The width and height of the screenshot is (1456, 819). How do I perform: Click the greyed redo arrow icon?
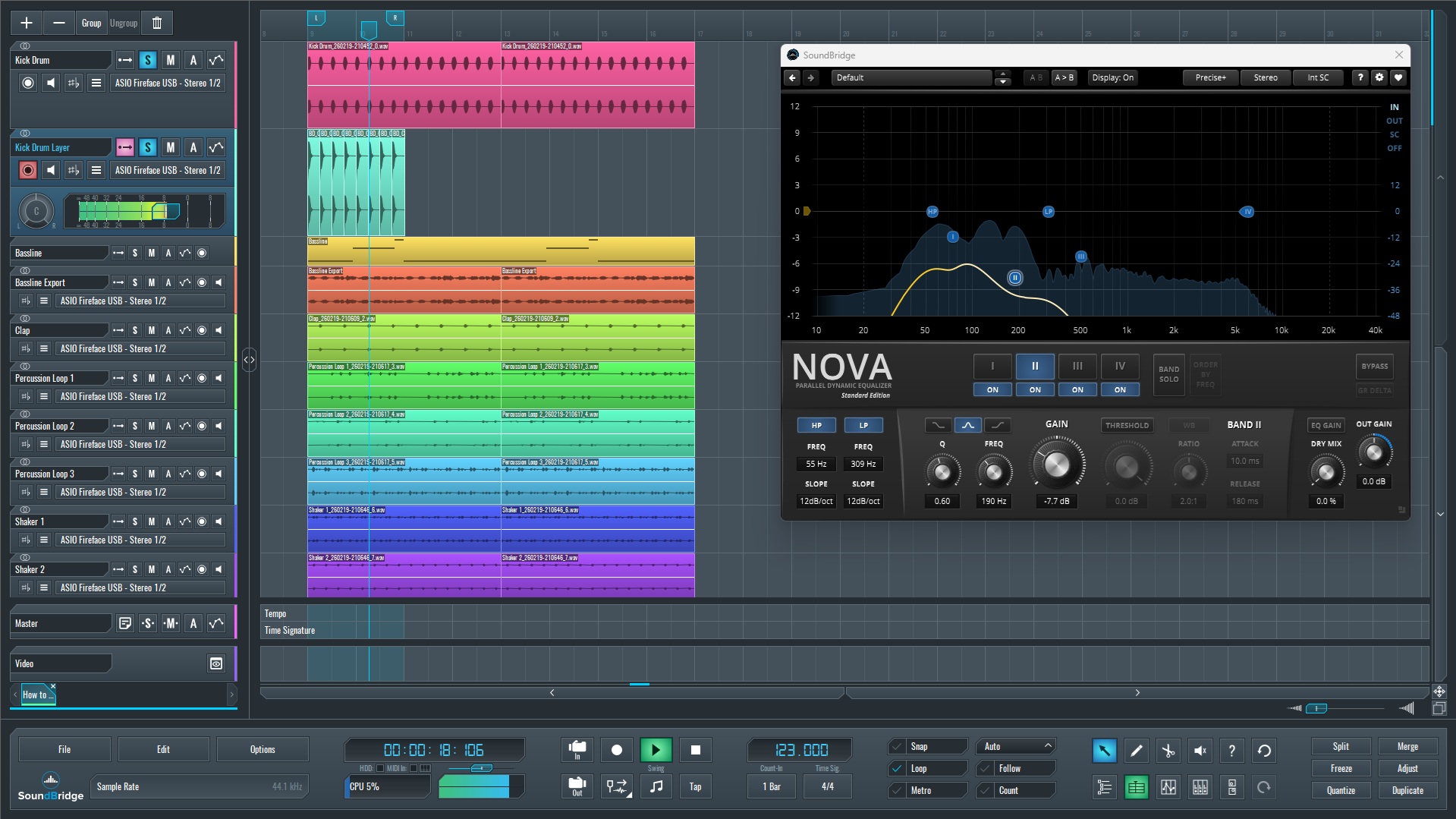(1264, 787)
